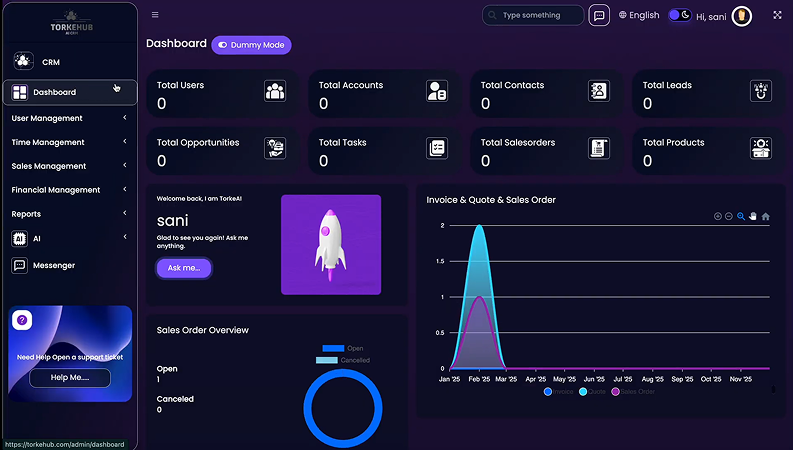Click the Feb '25 axis label
The width and height of the screenshot is (793, 450).
(479, 379)
